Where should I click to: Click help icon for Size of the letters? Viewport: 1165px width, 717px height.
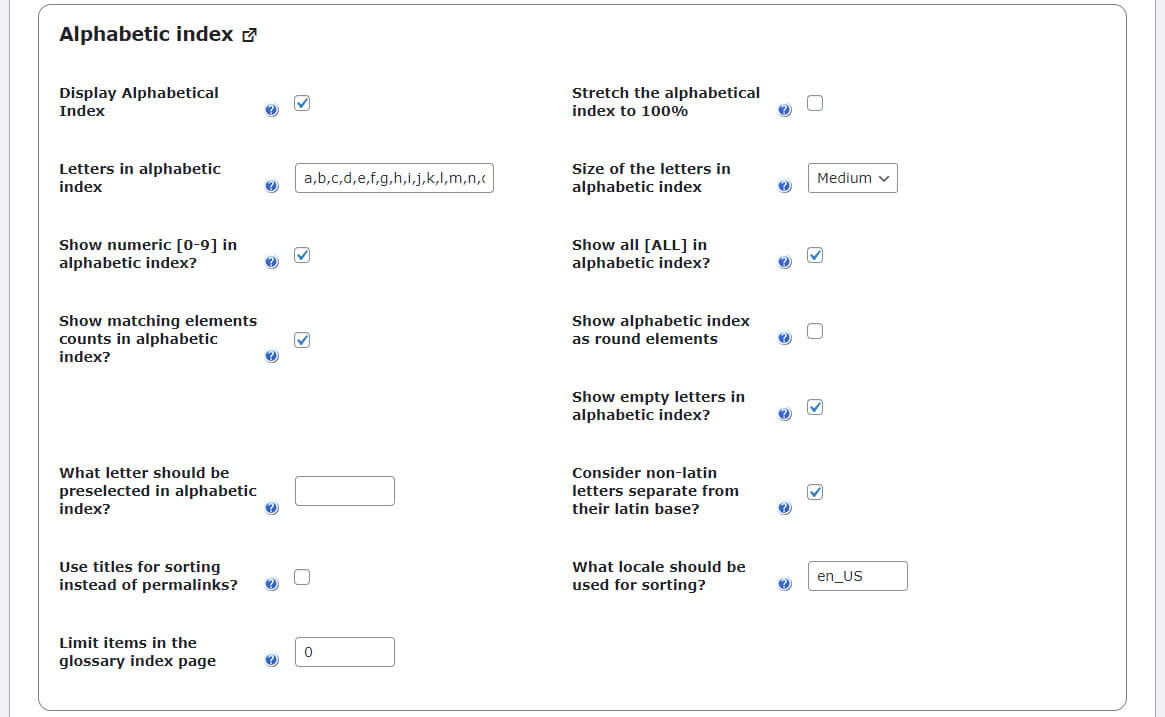coord(784,186)
